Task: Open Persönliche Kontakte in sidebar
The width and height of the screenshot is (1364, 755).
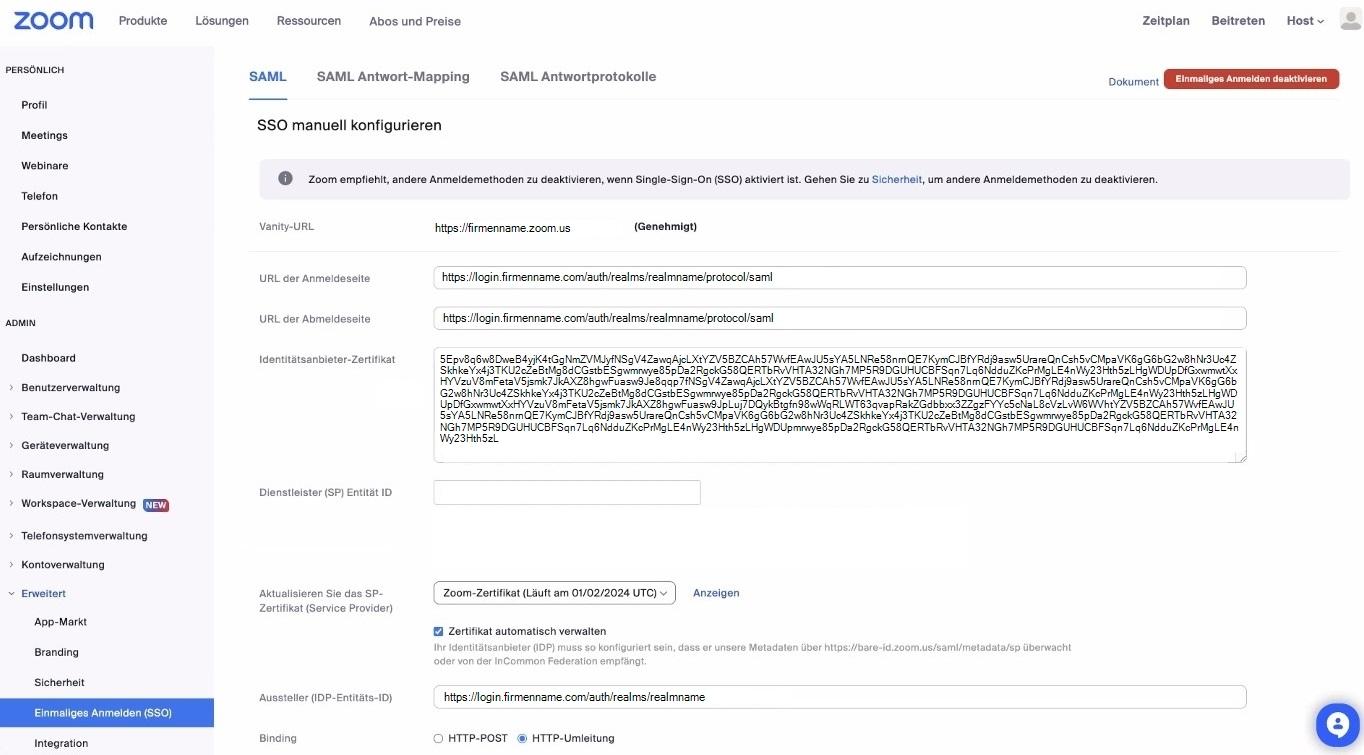Action: 74,226
